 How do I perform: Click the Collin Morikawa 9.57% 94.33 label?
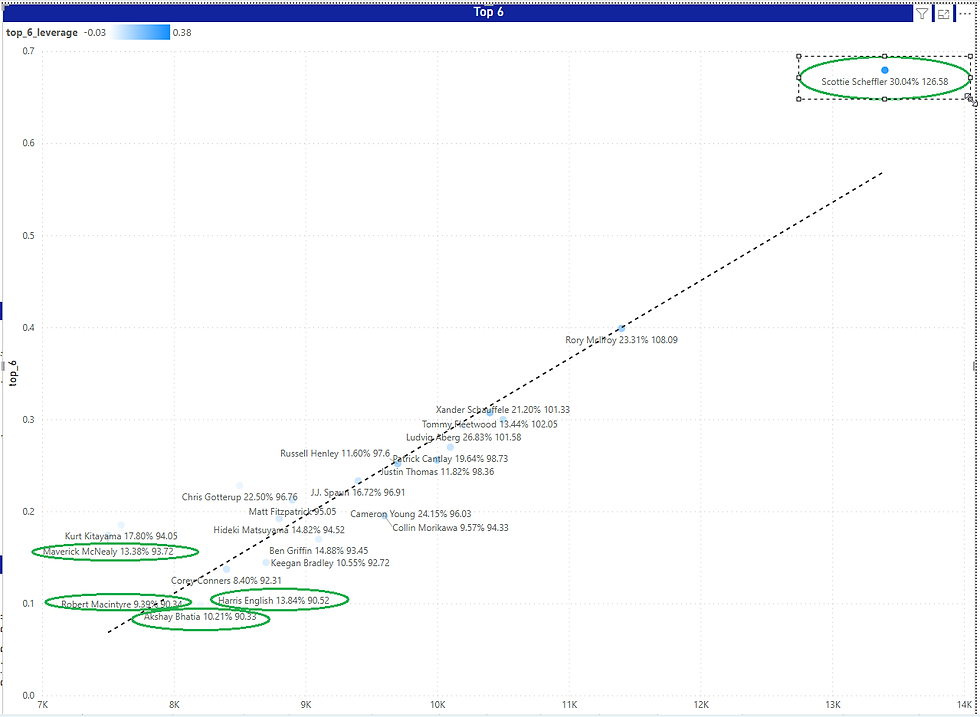coord(450,528)
